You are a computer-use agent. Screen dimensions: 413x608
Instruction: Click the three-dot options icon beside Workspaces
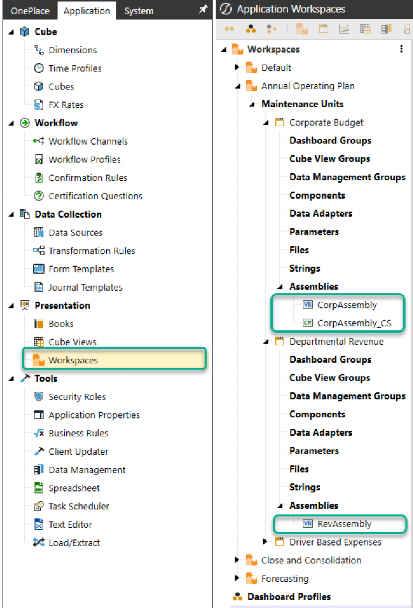[401, 49]
